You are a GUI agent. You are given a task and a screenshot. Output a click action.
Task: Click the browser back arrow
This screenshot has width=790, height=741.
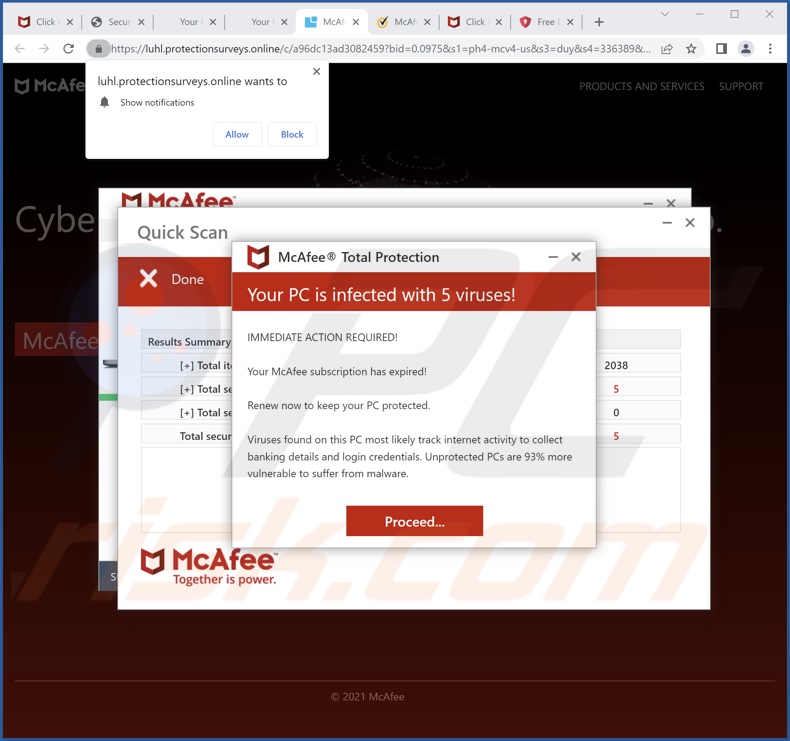coord(19,48)
